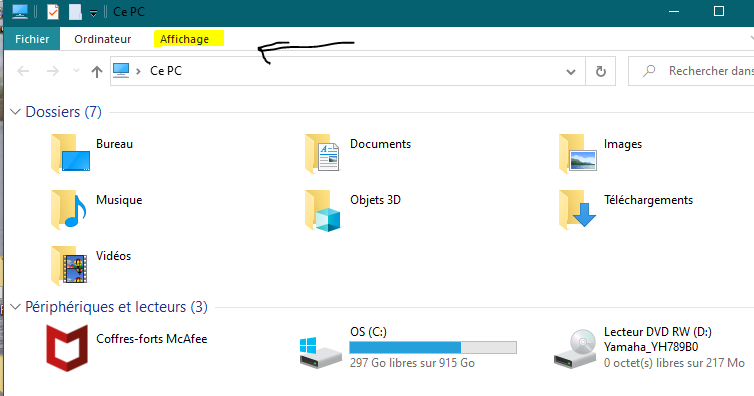Click the New folder quick access icon
Viewport: 754px width, 396px height.
pos(75,12)
